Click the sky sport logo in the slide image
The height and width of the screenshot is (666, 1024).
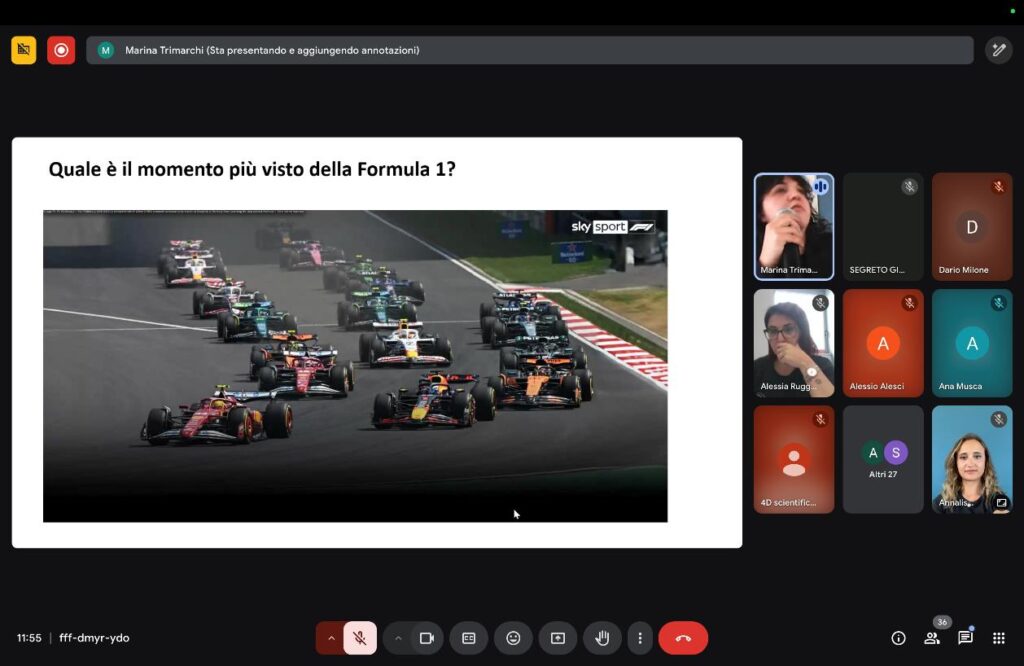[612, 227]
